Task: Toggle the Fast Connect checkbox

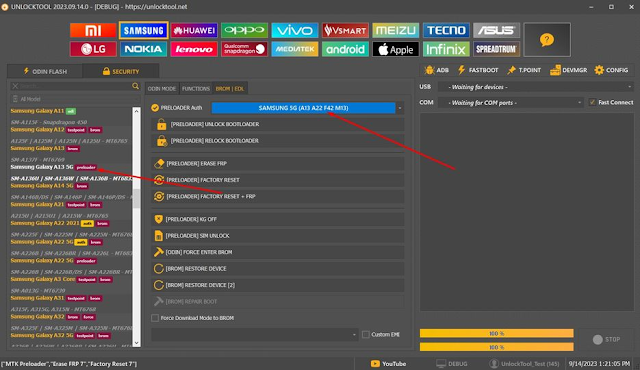Action: 592,102
